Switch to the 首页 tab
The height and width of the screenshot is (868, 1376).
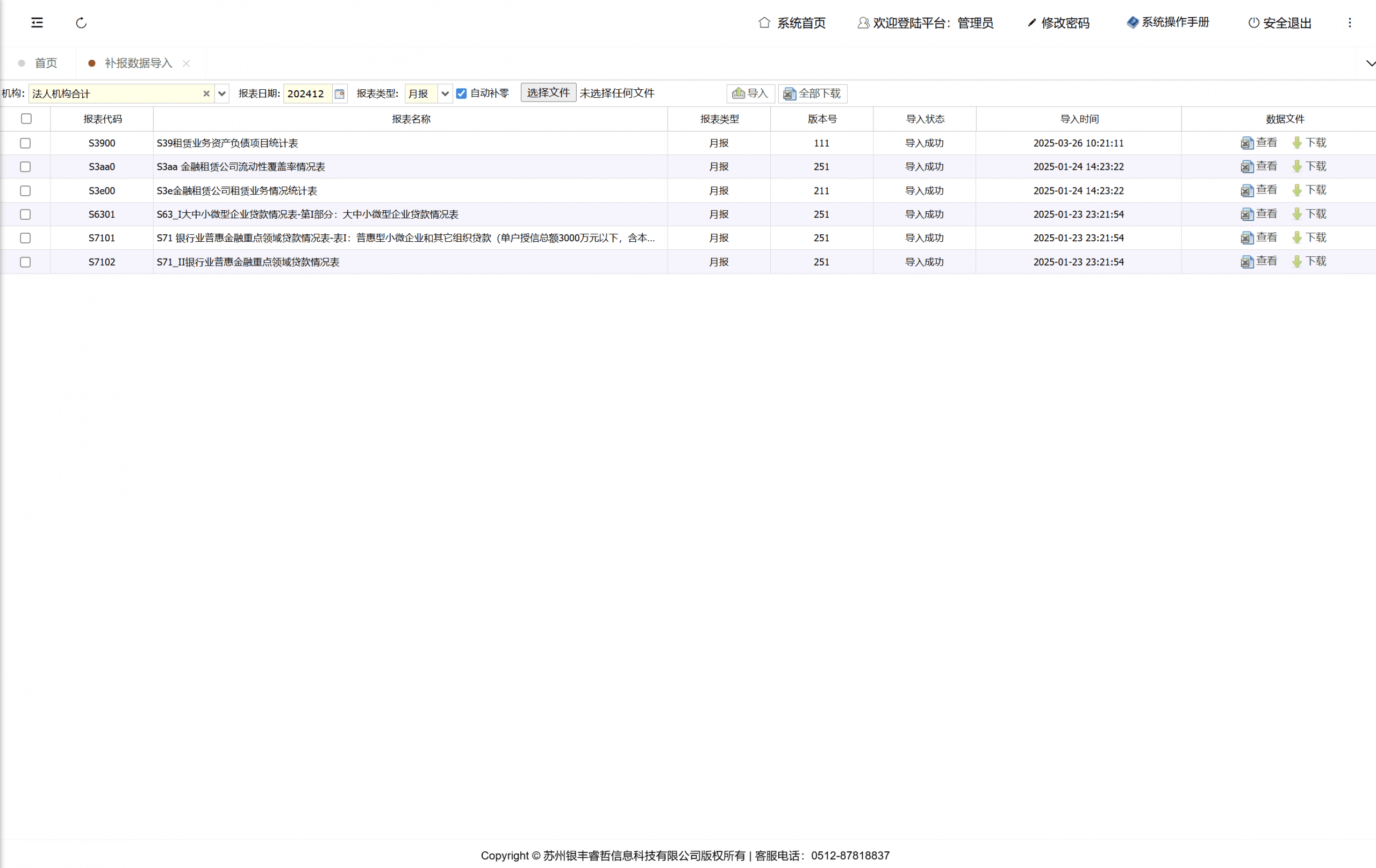46,63
